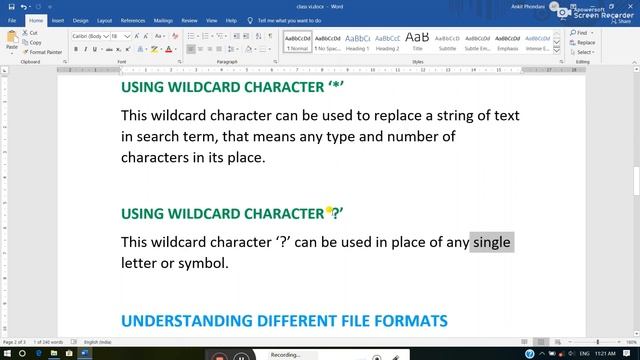The width and height of the screenshot is (640, 360).
Task: Click Windows Start button
Action: coord(7,353)
